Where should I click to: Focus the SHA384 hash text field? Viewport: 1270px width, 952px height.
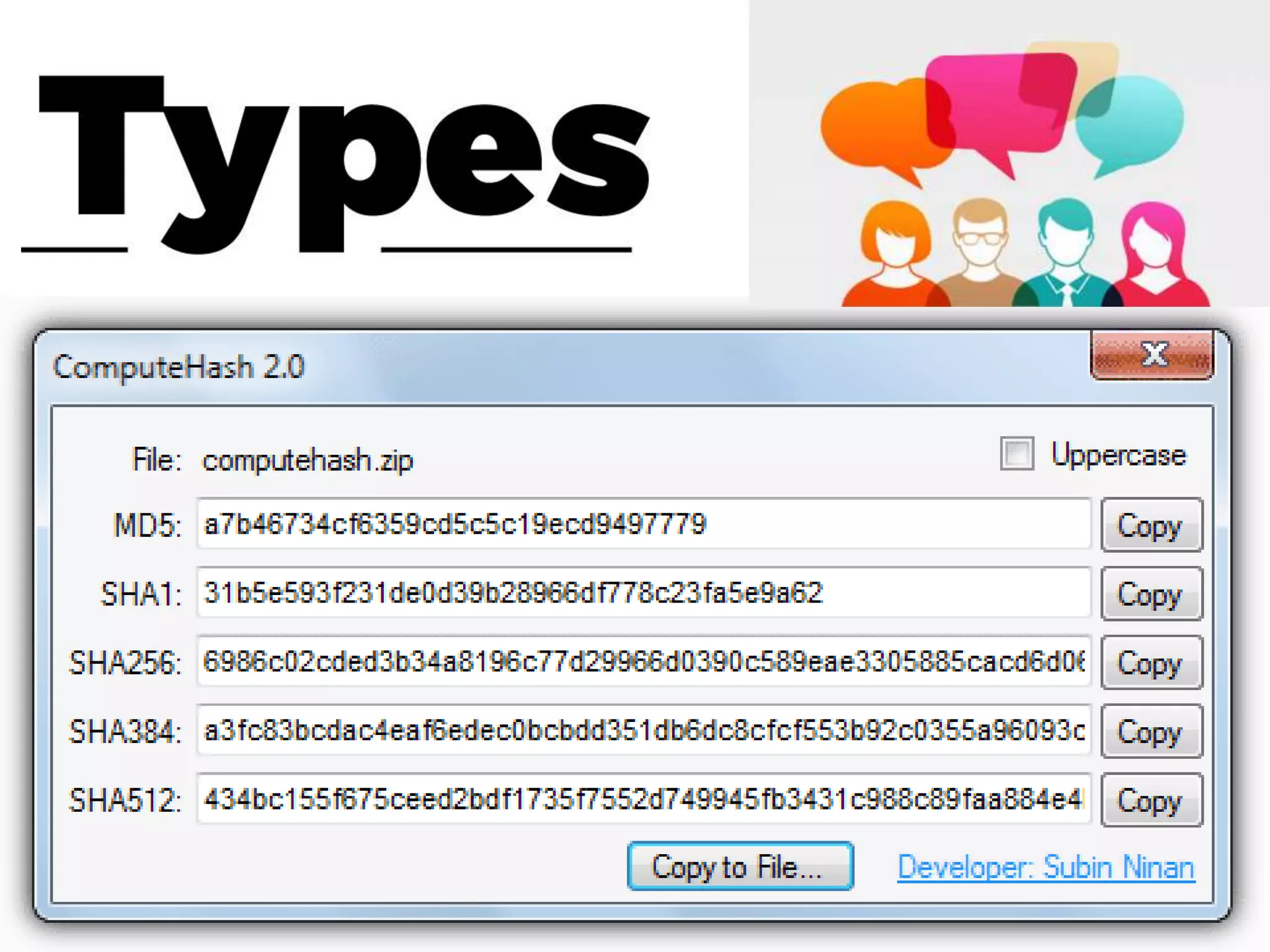pos(642,731)
